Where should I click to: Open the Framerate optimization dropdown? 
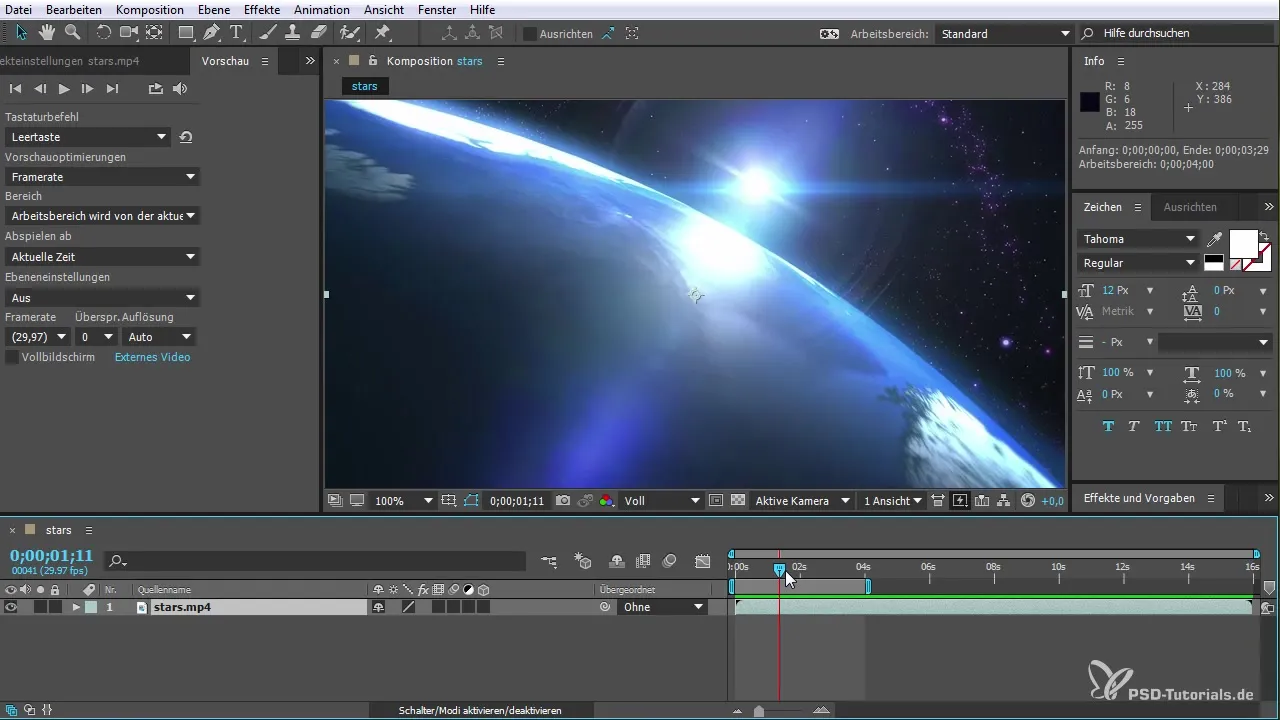[102, 177]
